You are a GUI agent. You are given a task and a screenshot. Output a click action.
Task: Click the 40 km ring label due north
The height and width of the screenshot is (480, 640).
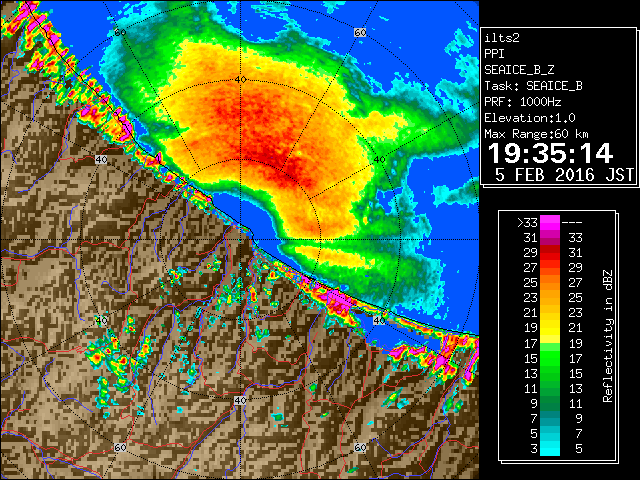click(240, 79)
